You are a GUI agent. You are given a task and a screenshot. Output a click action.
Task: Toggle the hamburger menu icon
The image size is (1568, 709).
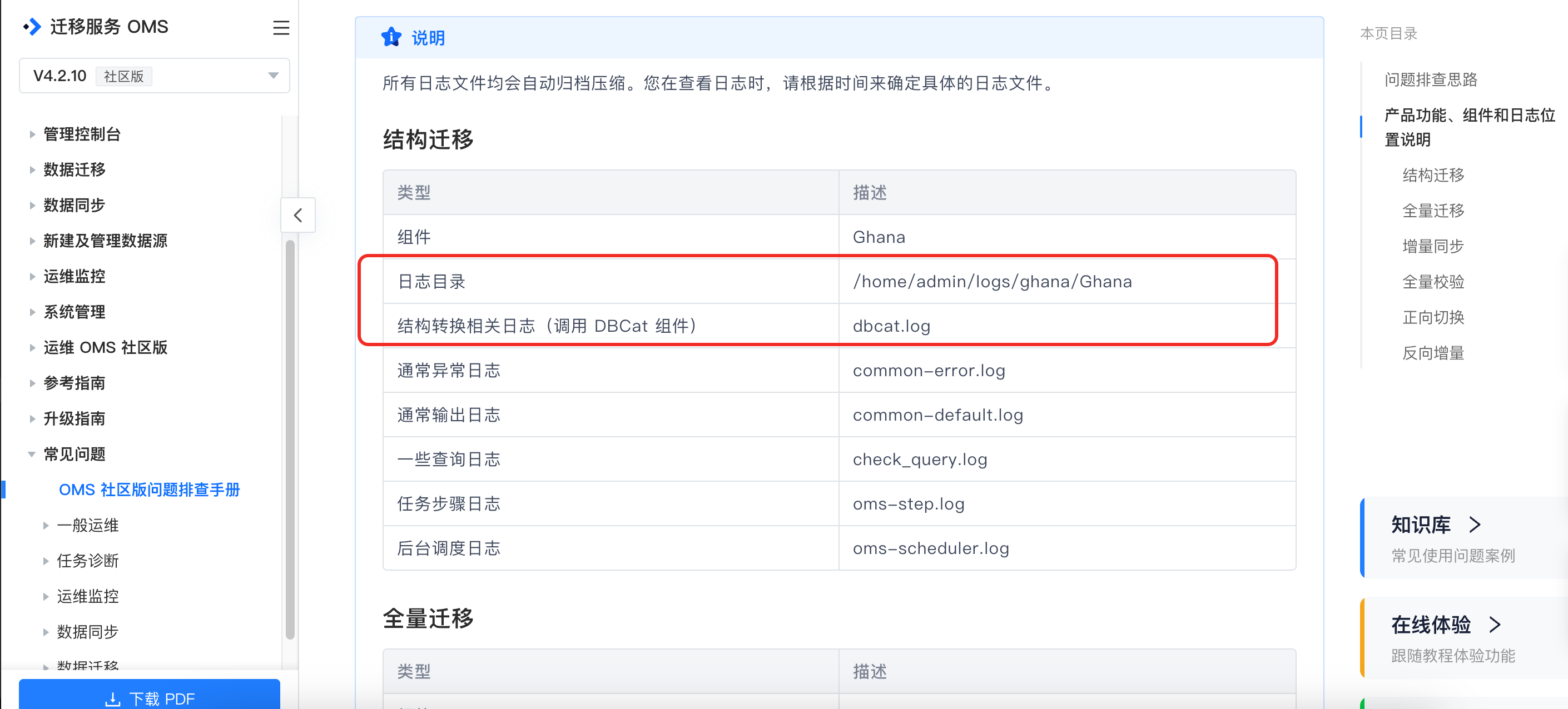tap(281, 28)
